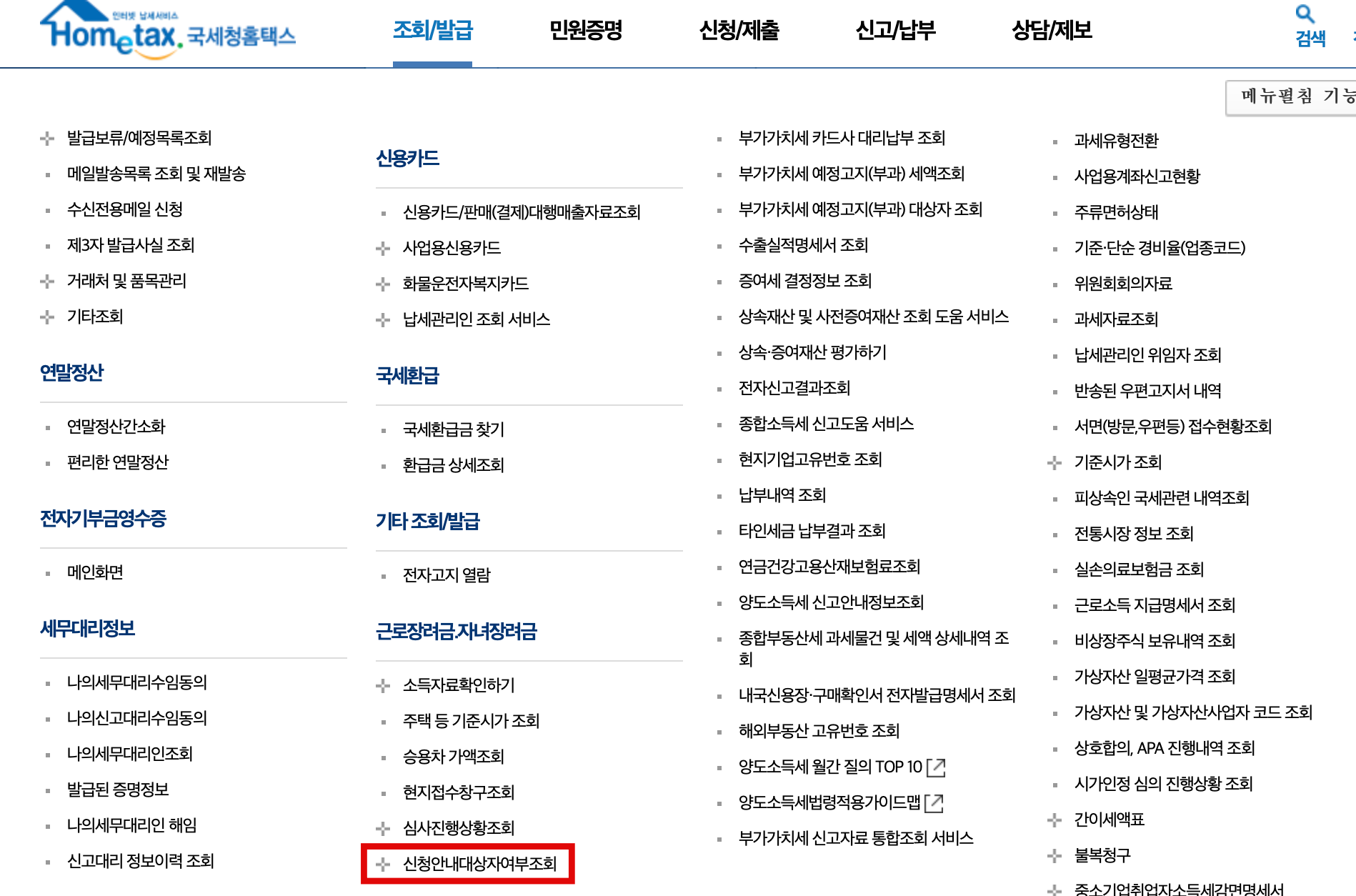Expand the 간이세액표 entry
The image size is (1356, 896).
click(1055, 820)
